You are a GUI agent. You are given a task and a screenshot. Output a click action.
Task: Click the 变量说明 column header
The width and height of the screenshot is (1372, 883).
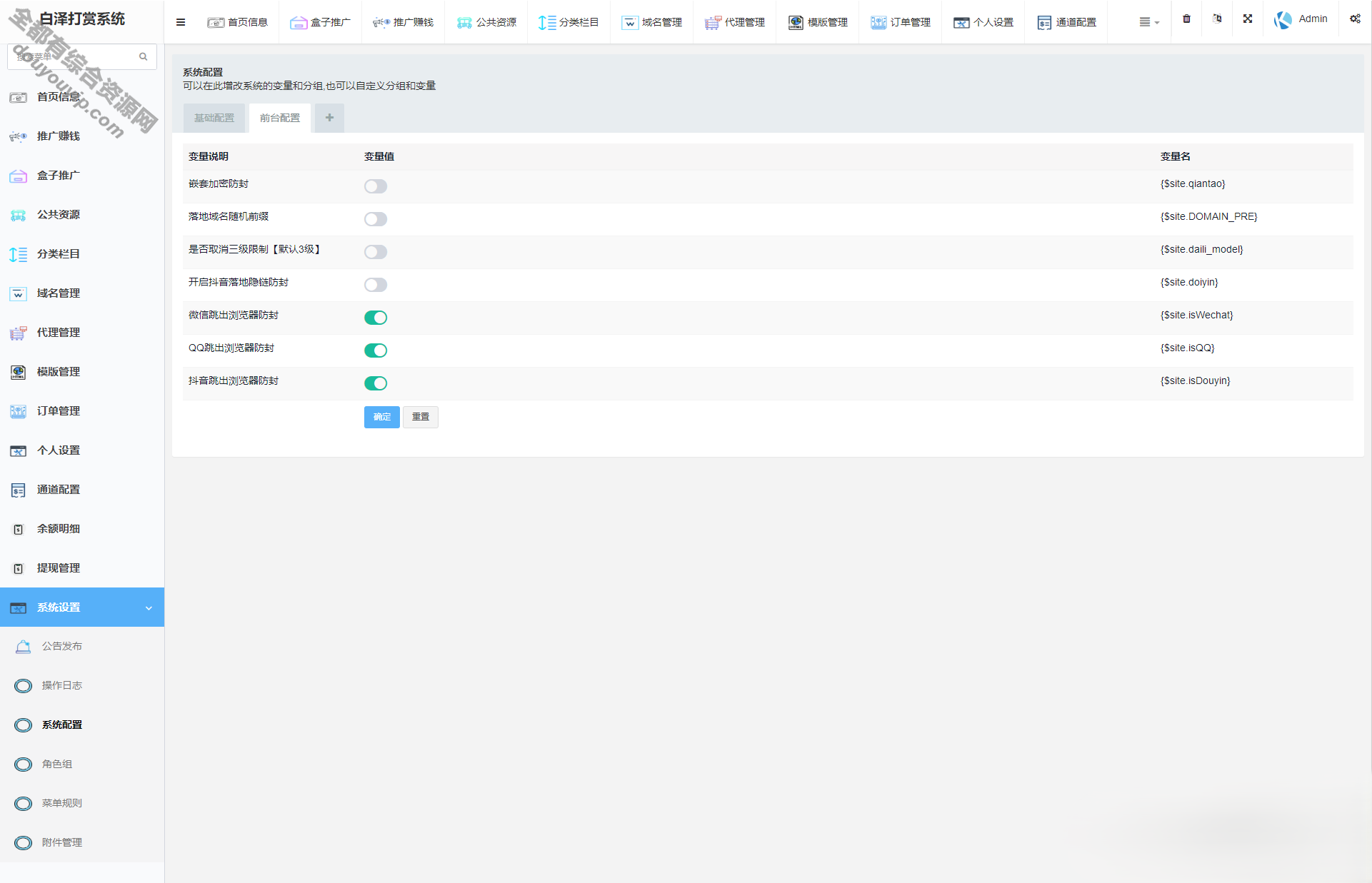coord(209,157)
